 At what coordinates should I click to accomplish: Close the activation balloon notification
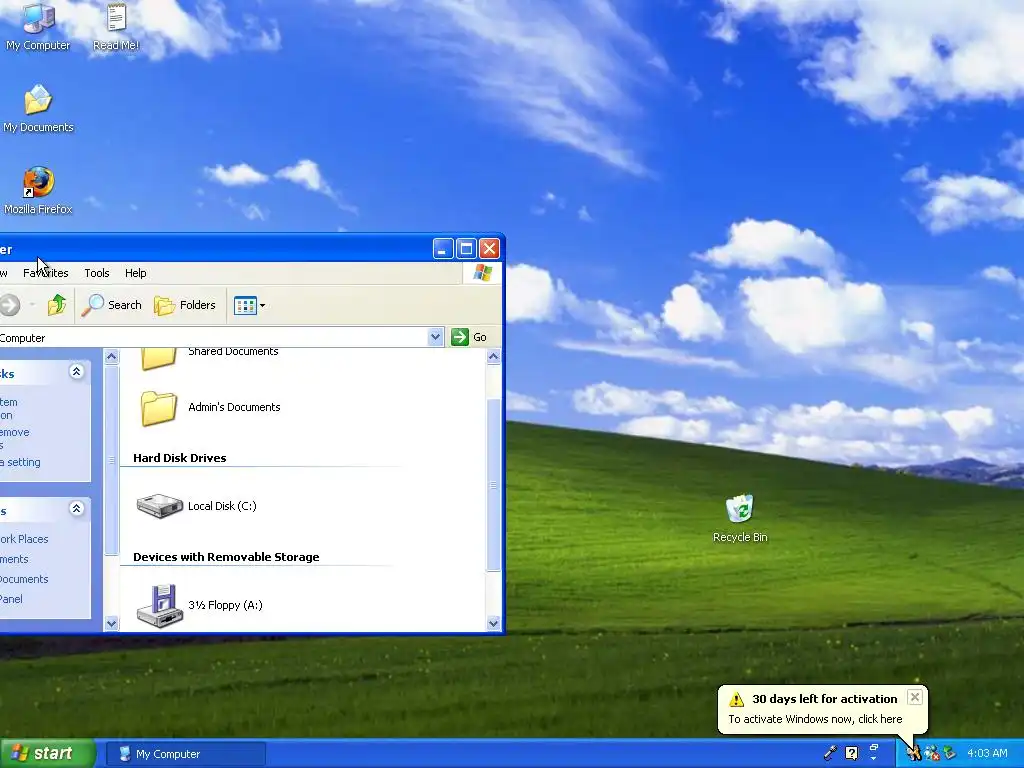click(x=915, y=697)
